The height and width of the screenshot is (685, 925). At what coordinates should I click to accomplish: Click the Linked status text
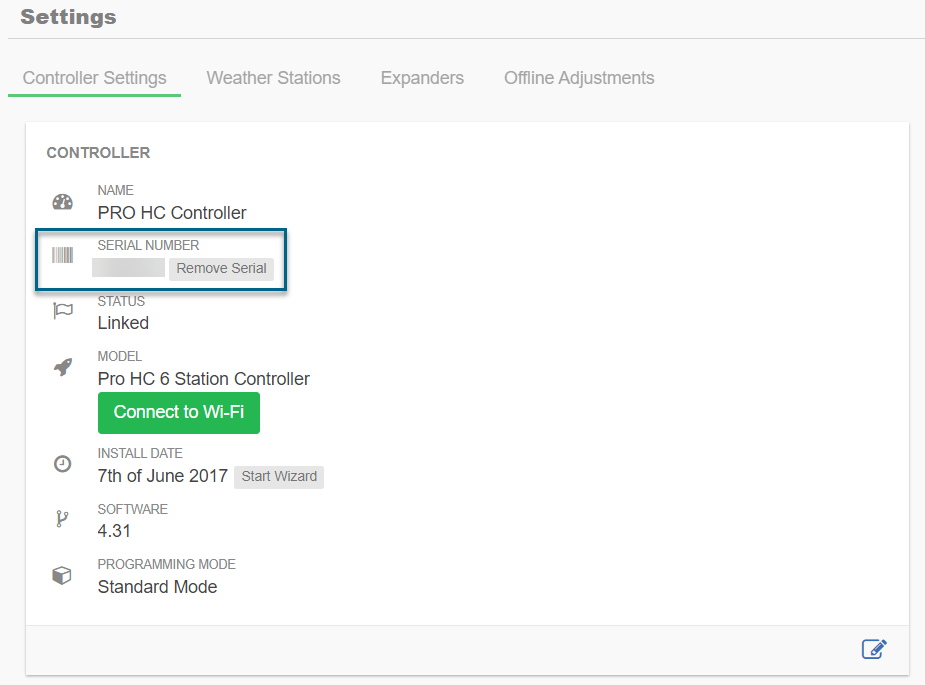pos(122,323)
